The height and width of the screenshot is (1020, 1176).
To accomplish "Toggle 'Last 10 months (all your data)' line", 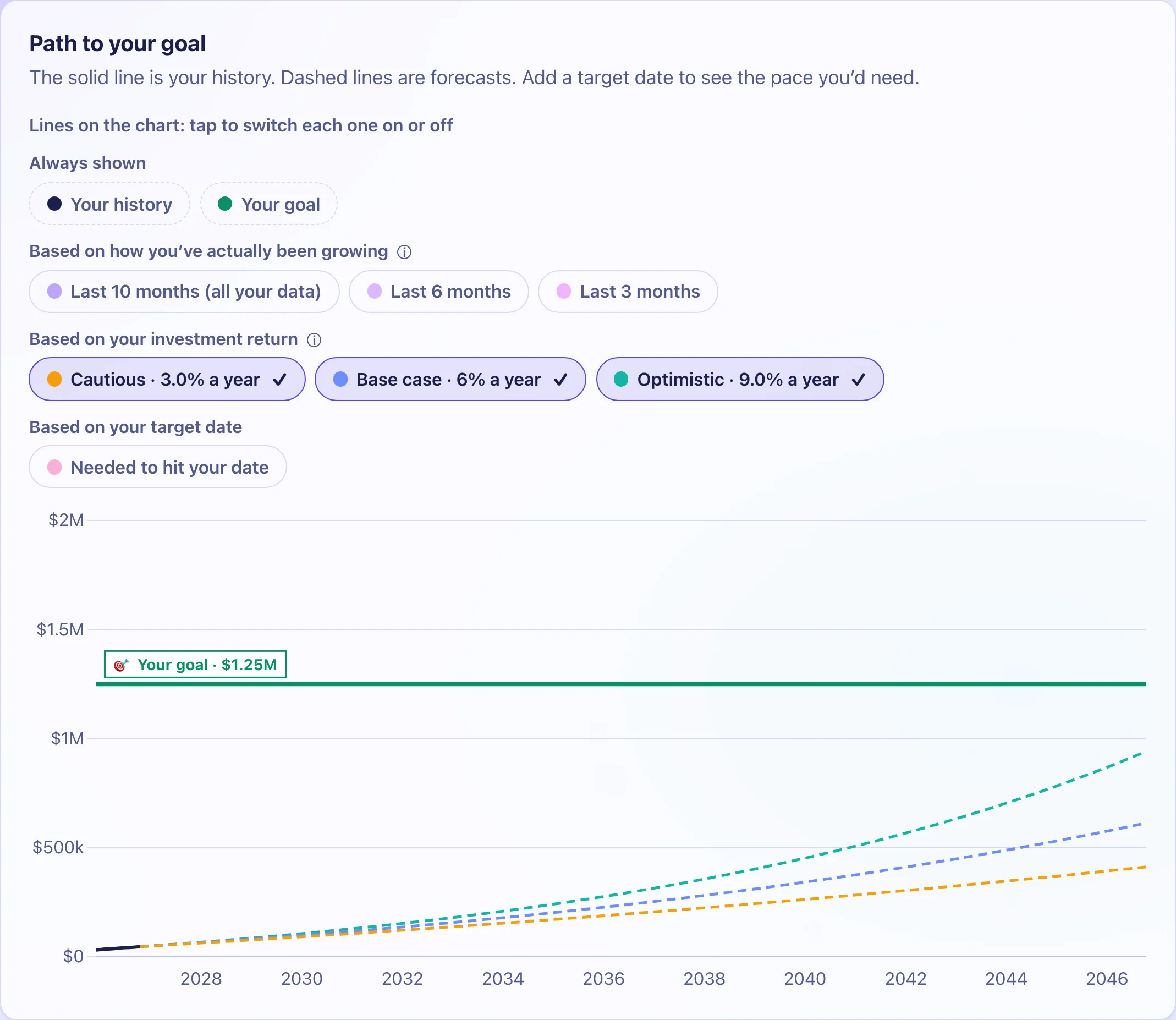I will click(x=184, y=292).
